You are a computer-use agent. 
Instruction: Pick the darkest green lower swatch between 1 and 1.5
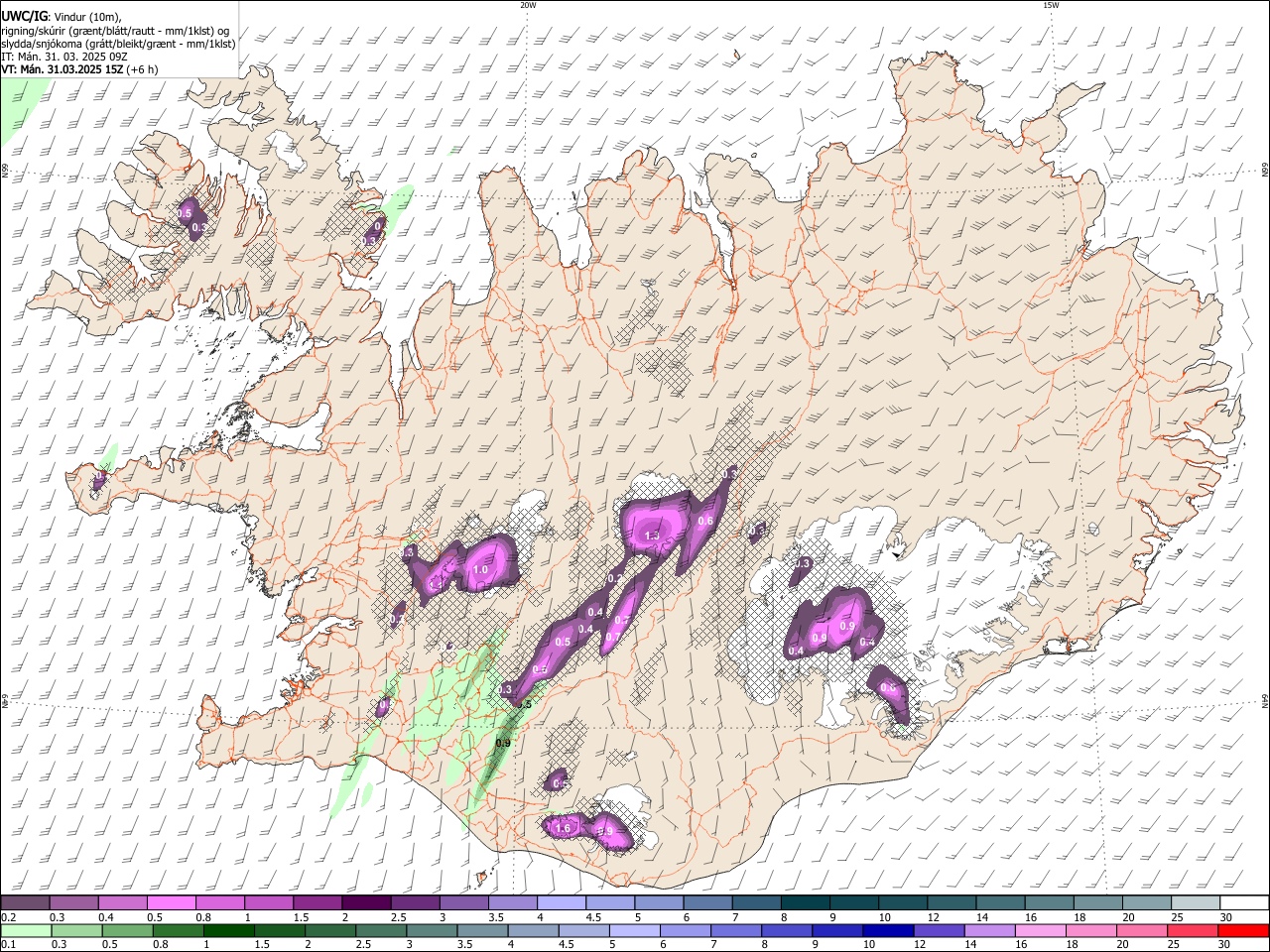(228, 930)
